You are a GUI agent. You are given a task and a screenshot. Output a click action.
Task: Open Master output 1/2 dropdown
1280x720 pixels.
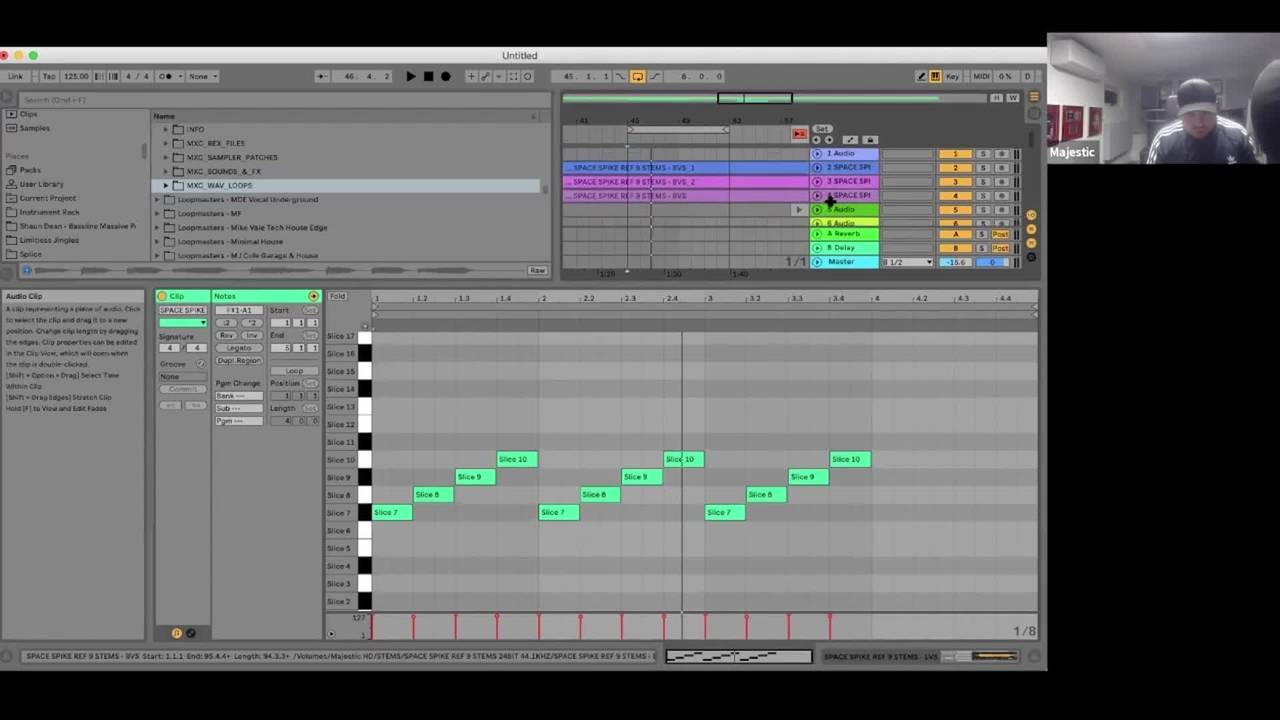907,262
